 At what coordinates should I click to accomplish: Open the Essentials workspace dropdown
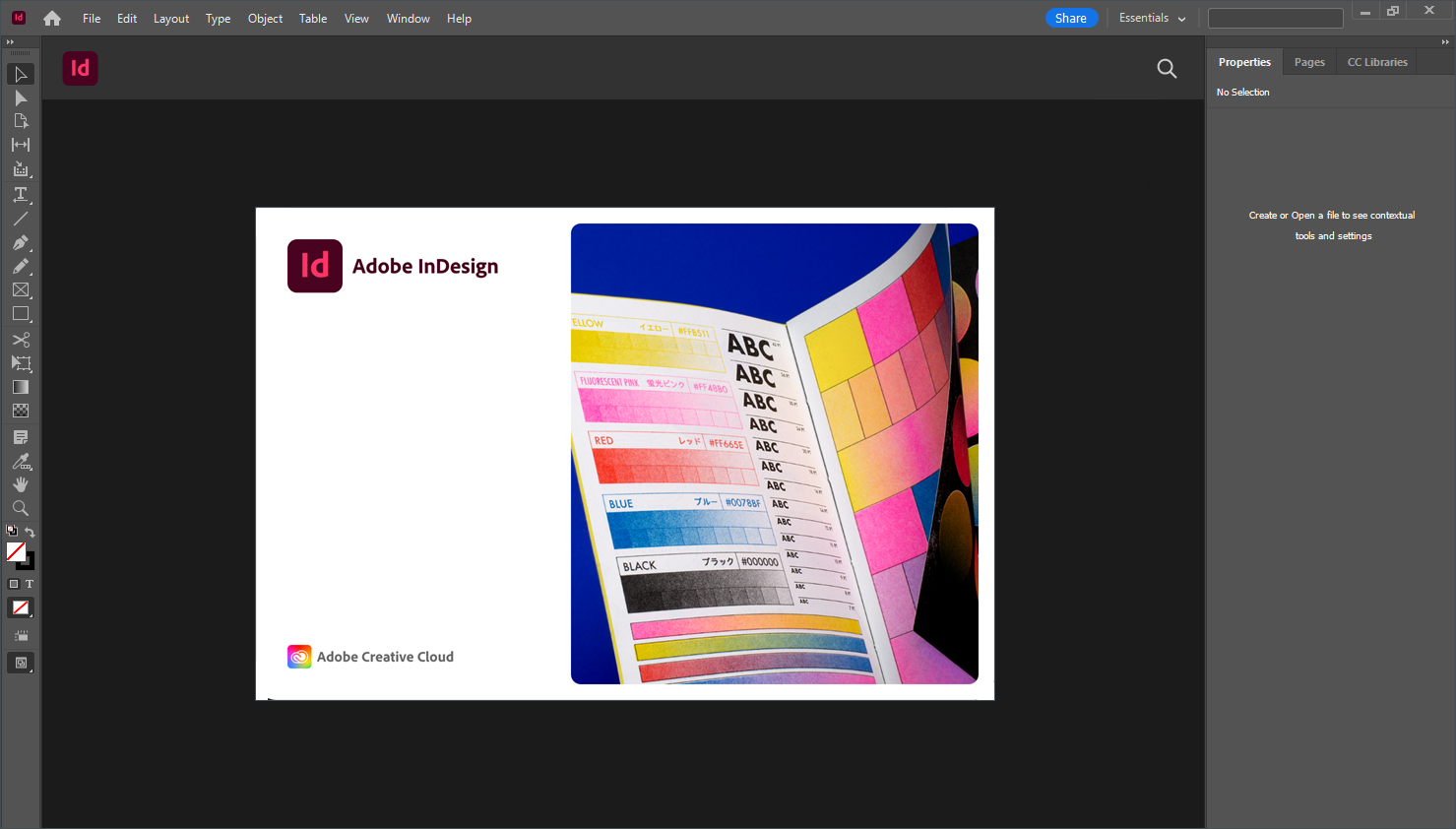(x=1152, y=18)
